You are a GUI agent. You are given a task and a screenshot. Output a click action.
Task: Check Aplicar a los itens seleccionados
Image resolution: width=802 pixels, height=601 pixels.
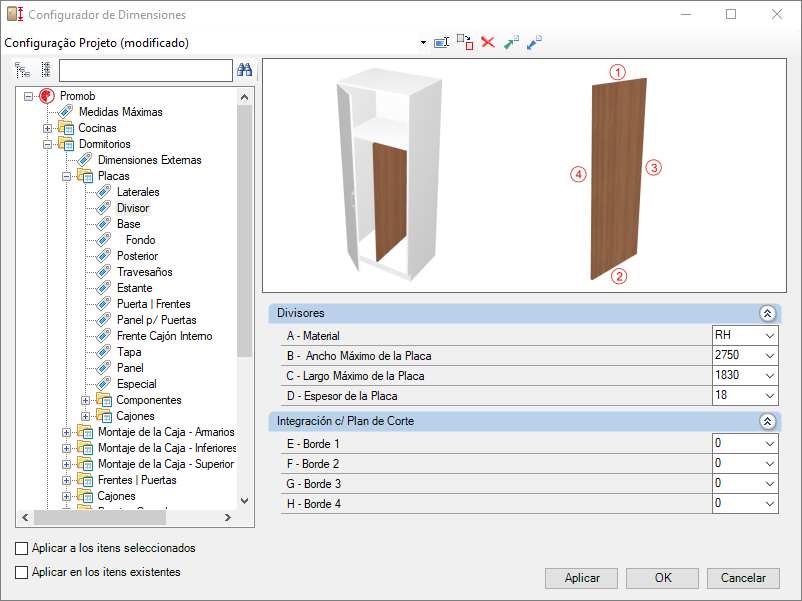click(21, 548)
